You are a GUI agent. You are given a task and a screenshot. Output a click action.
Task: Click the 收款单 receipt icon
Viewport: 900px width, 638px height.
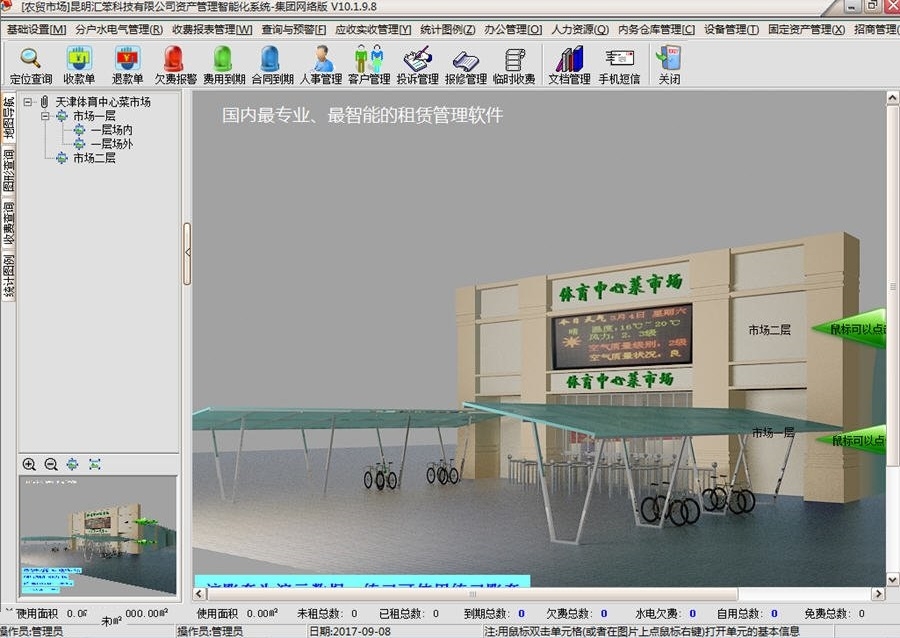(79, 60)
